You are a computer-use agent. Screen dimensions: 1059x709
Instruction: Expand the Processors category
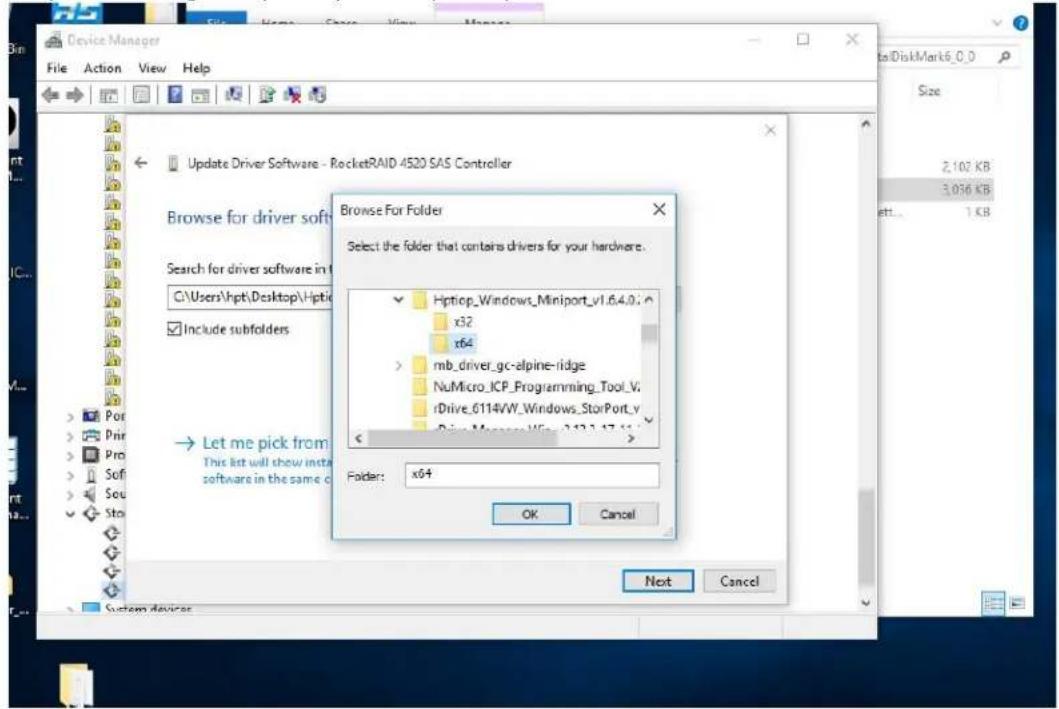coord(70,456)
